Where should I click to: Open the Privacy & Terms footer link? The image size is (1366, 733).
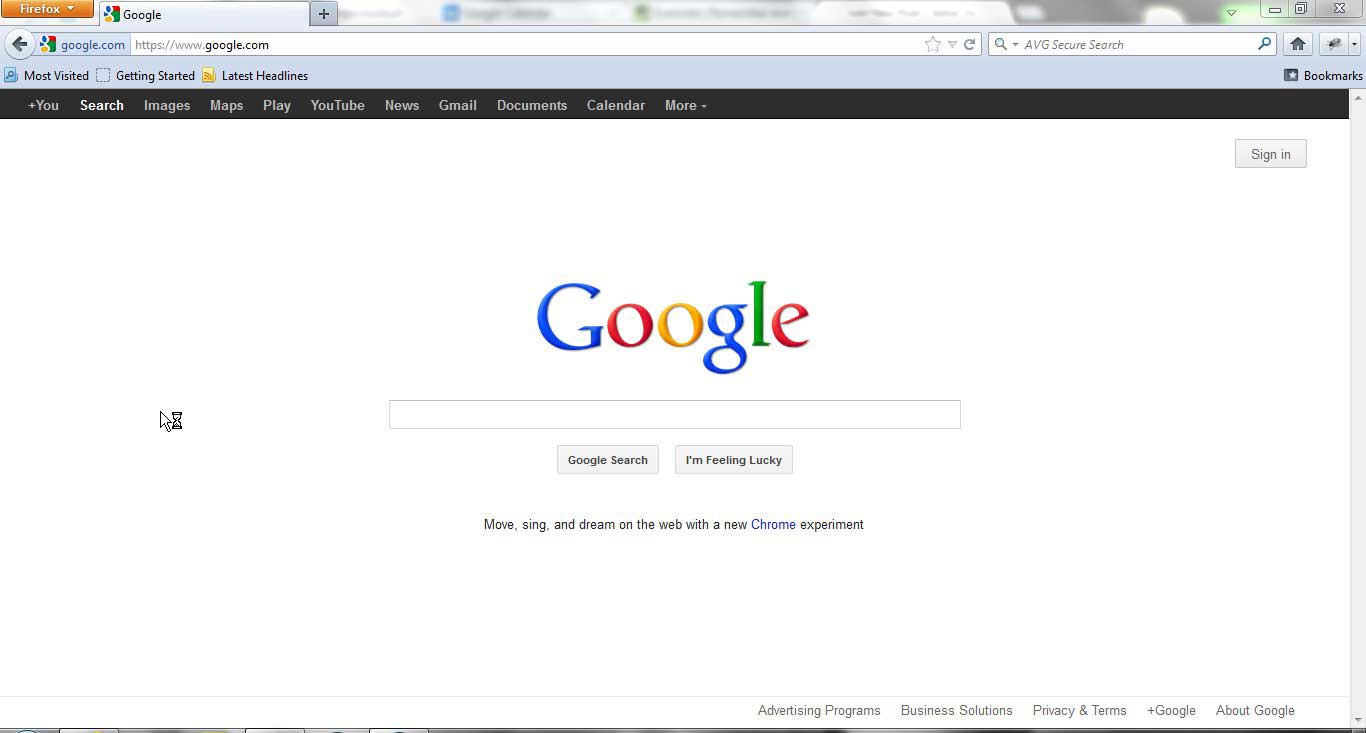pyautogui.click(x=1079, y=710)
